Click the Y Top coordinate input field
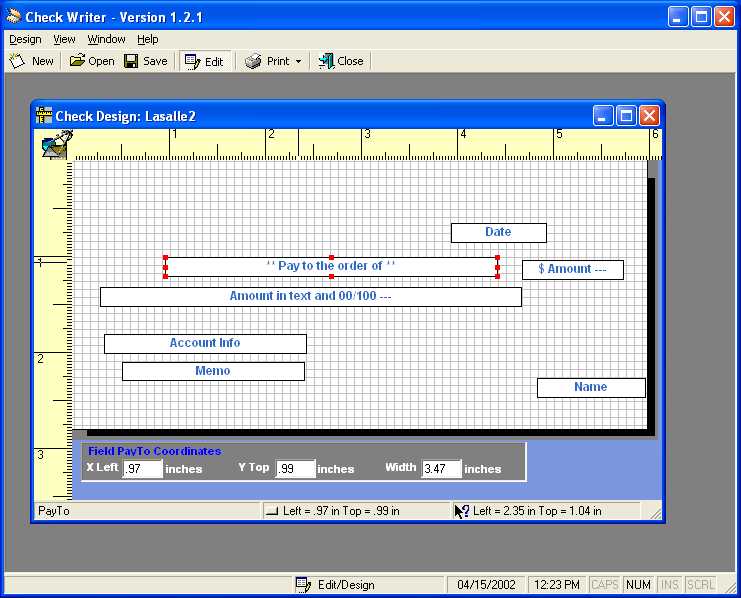The height and width of the screenshot is (598, 741). pos(295,469)
